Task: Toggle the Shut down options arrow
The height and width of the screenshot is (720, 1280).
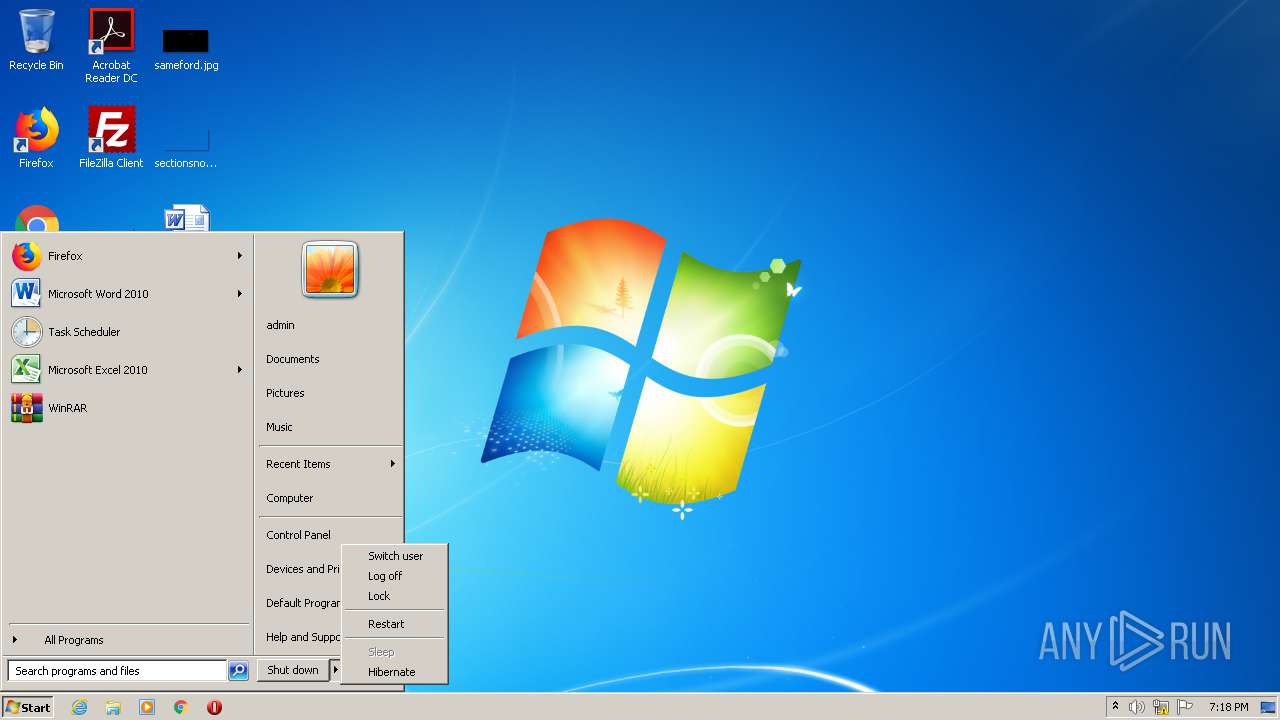Action: pos(335,670)
